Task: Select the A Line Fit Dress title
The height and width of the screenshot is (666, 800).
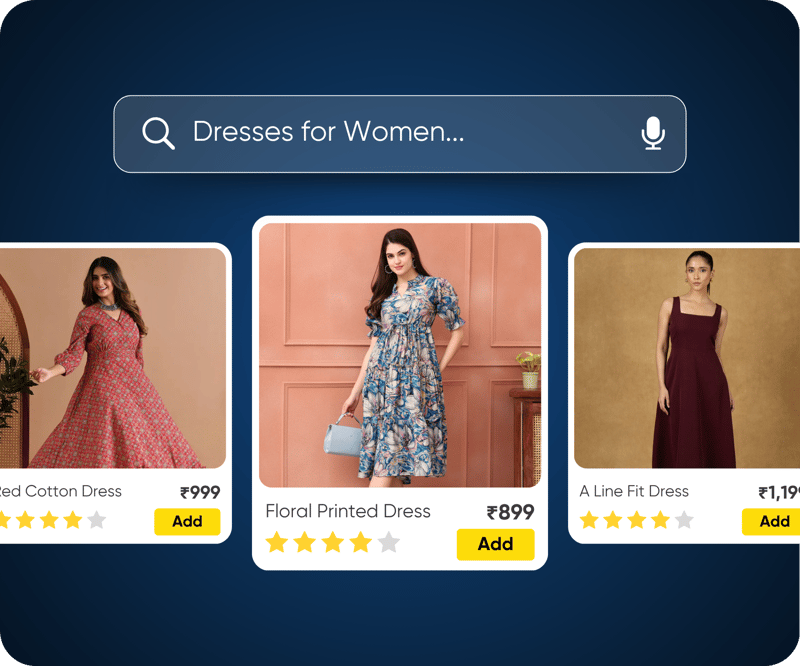Action: (634, 491)
